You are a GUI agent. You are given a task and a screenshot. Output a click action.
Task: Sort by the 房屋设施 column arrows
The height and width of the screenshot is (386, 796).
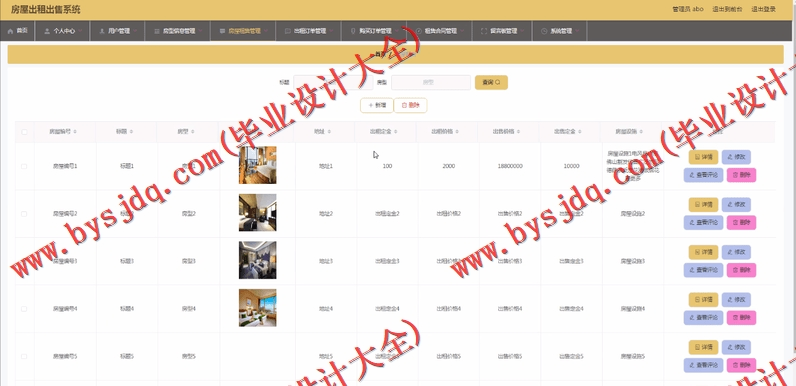(x=641, y=132)
